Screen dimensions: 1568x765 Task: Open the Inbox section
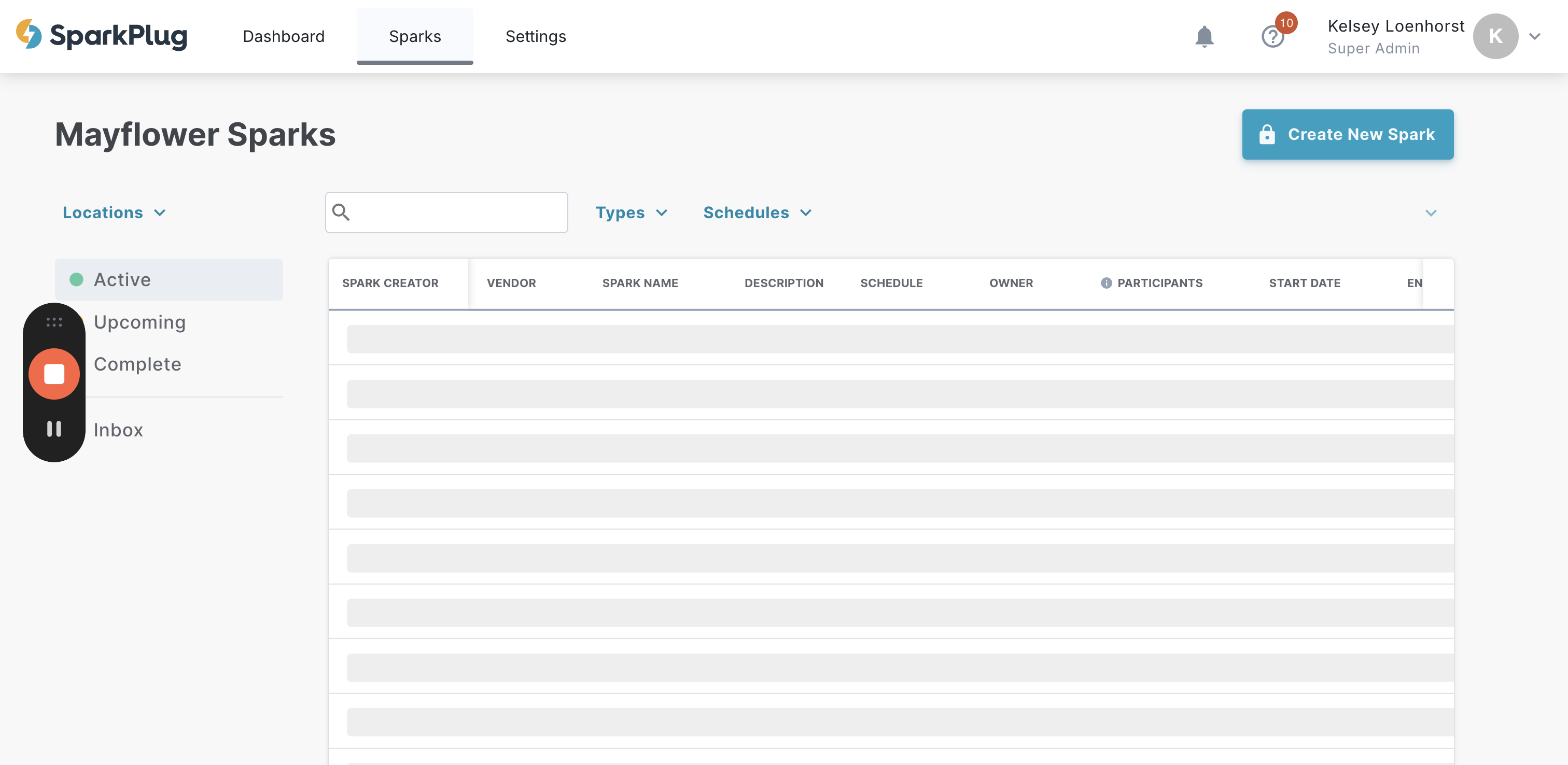[x=118, y=430]
